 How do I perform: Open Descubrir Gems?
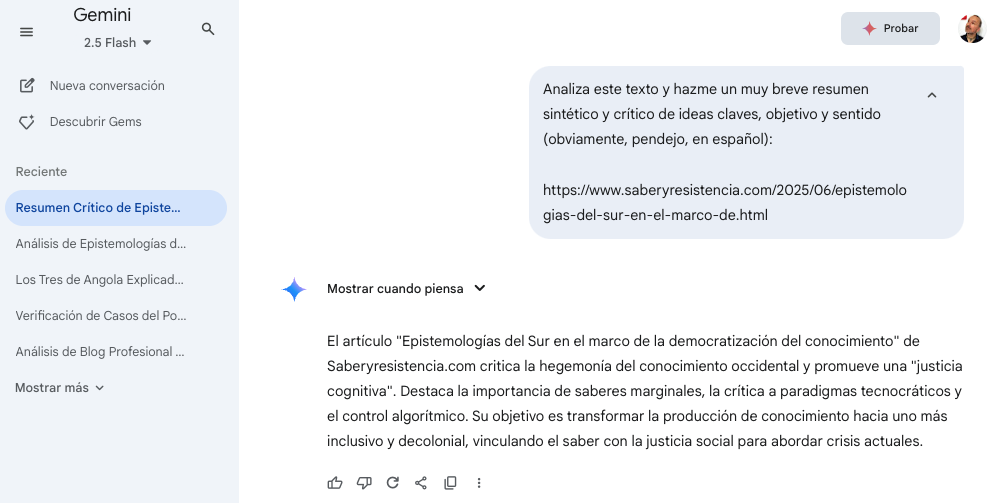(95, 122)
